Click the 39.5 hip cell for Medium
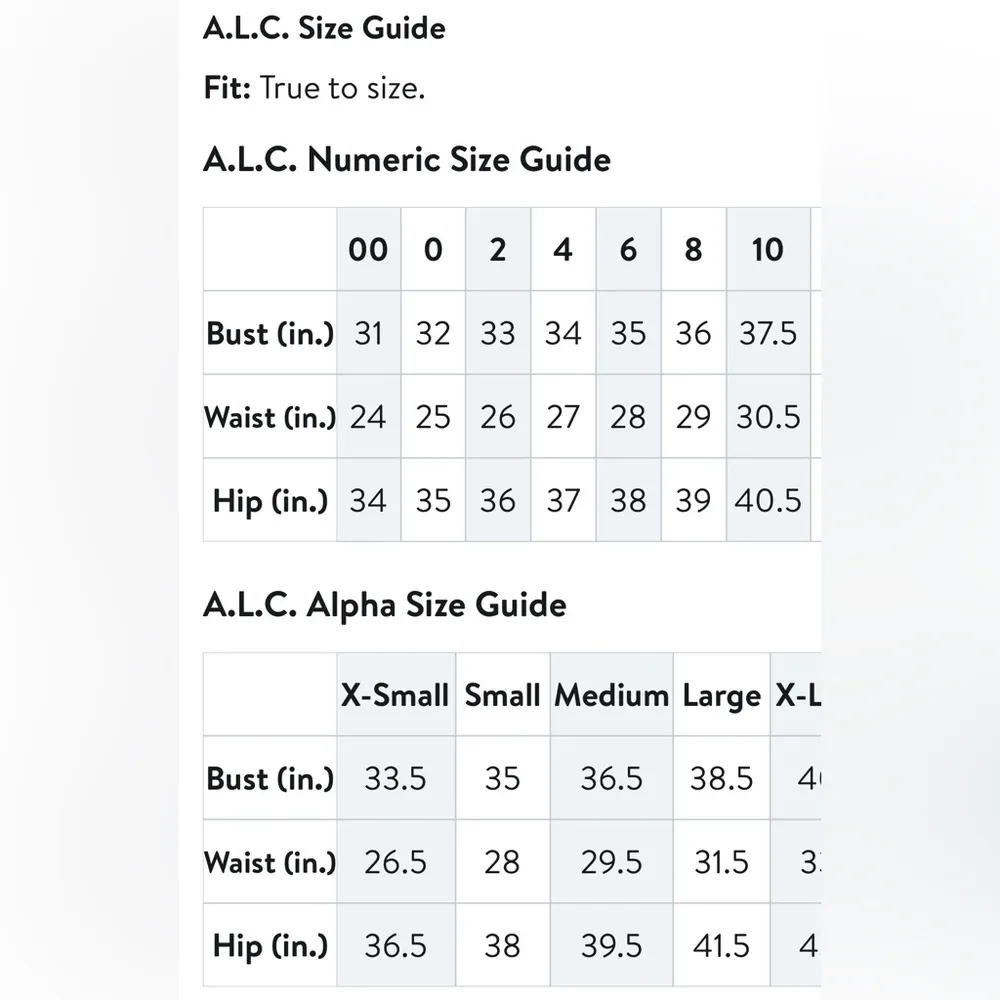Image resolution: width=1000 pixels, height=1000 pixels. click(x=611, y=946)
